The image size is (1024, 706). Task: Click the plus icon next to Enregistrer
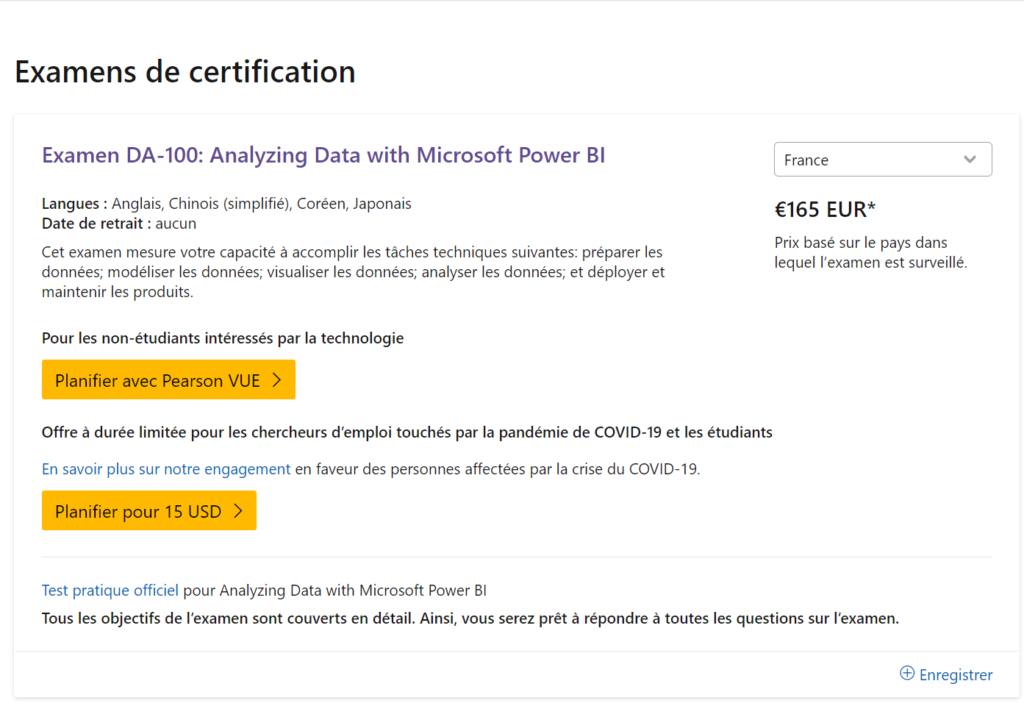point(907,674)
